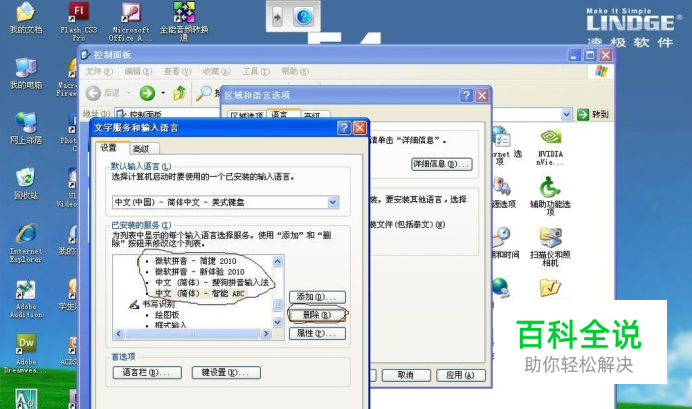Viewport: 692px width, 409px height.
Task: Click the 转到 go button in address bar
Action: coord(593,115)
